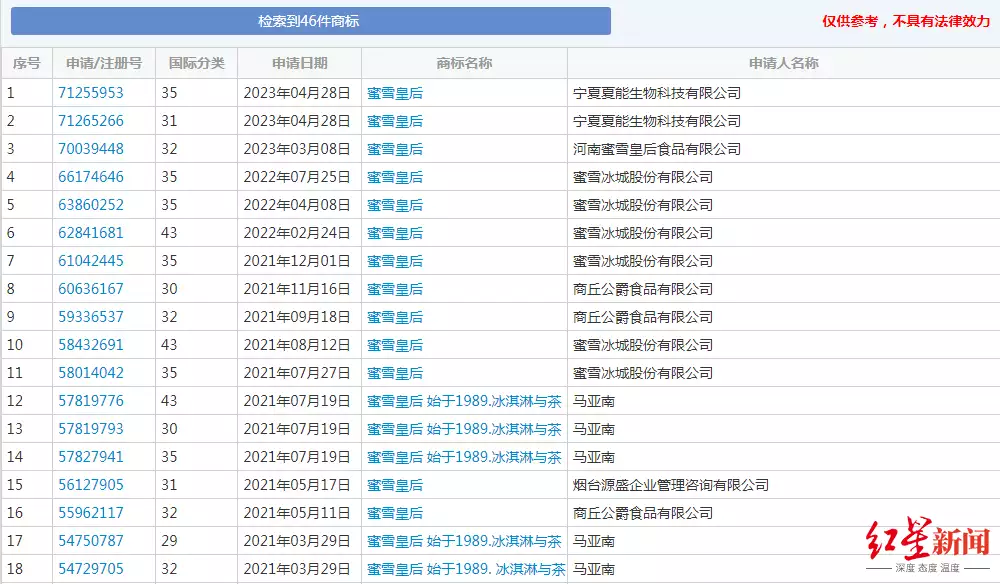Viewport: 1000px width, 584px height.
Task: Click the 申请/注册号 column header
Action: (104, 63)
